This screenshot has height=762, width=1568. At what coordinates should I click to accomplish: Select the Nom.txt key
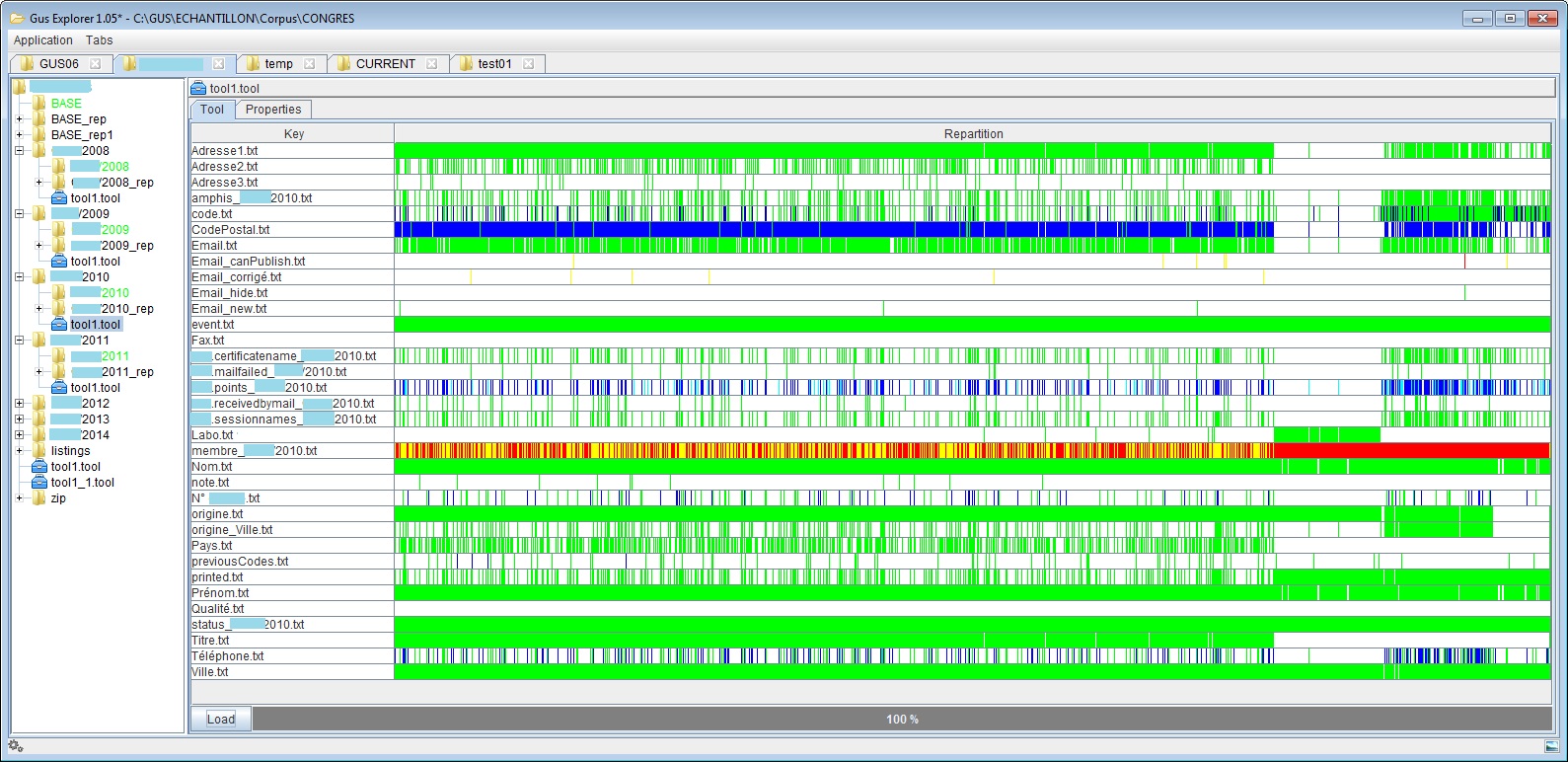[x=293, y=467]
